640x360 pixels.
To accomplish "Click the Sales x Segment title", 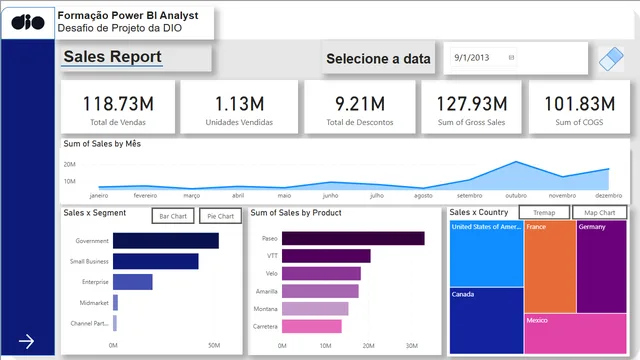I will 95,213.
